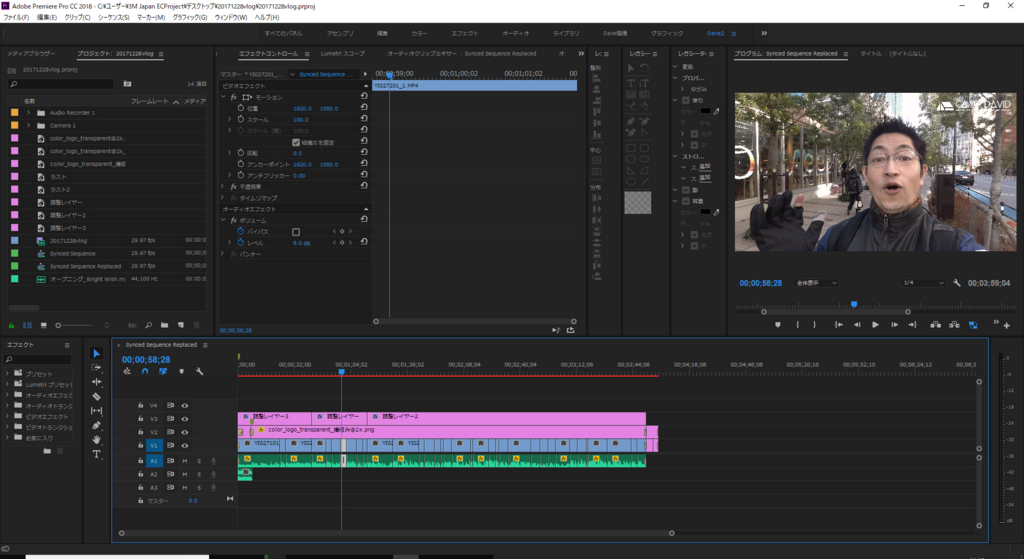Open timeline display settings wrench
The height and width of the screenshot is (559, 1024).
(x=199, y=372)
